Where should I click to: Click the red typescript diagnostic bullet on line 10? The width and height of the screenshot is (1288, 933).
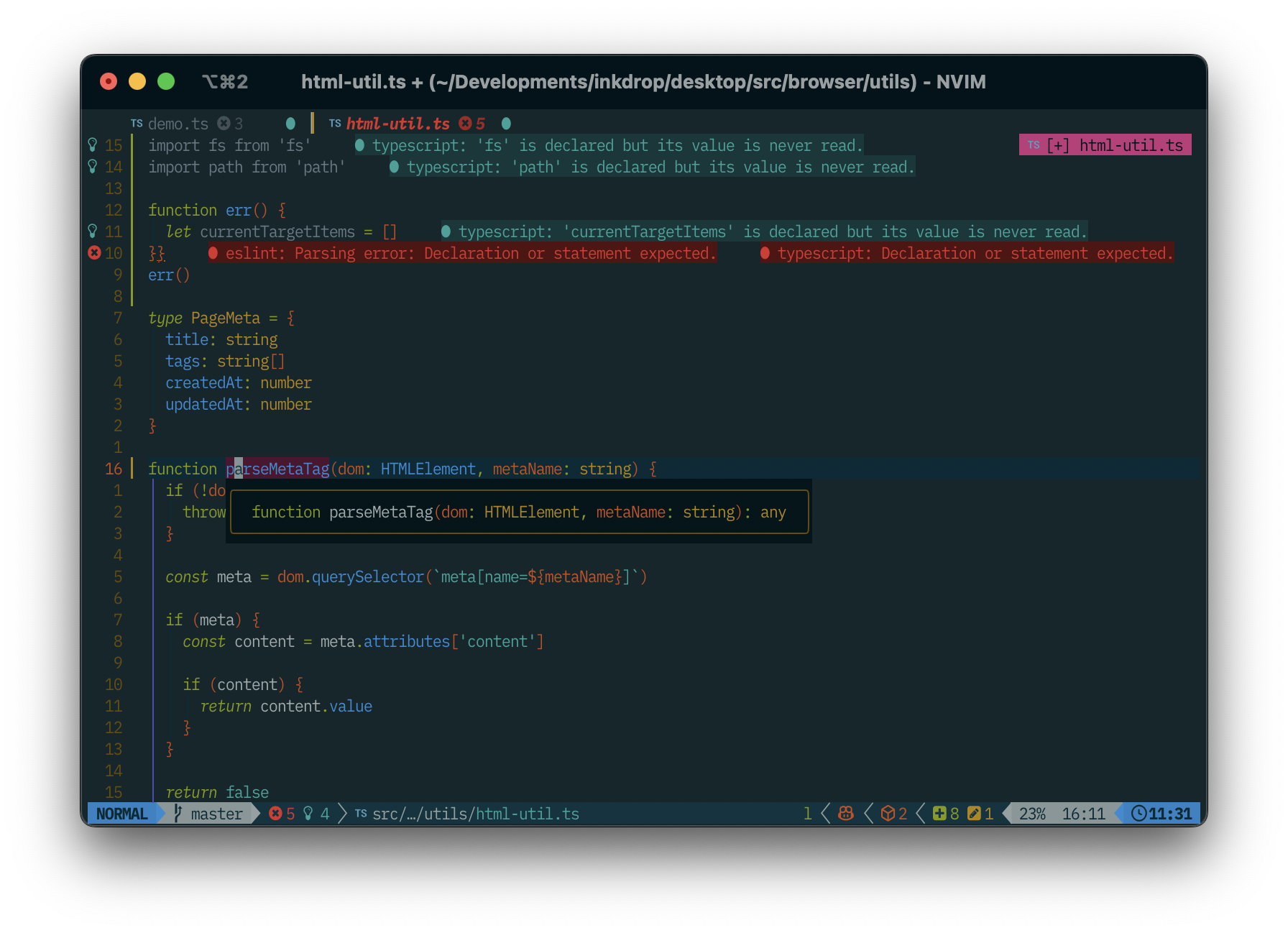(765, 253)
